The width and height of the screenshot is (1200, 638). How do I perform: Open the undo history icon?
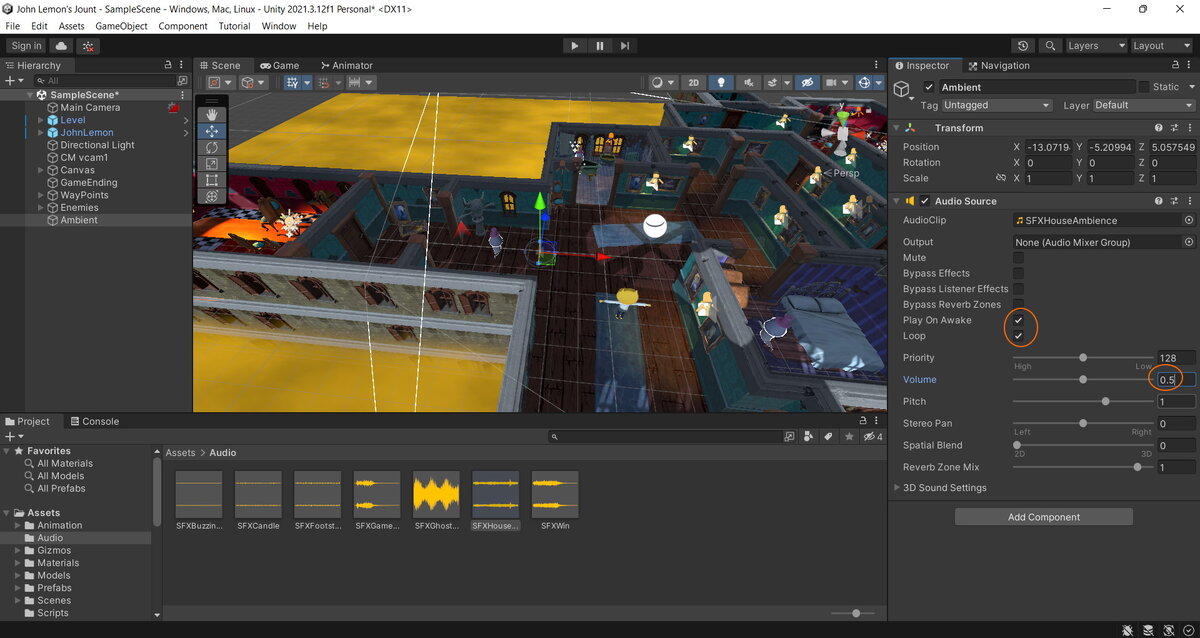tap(1023, 46)
